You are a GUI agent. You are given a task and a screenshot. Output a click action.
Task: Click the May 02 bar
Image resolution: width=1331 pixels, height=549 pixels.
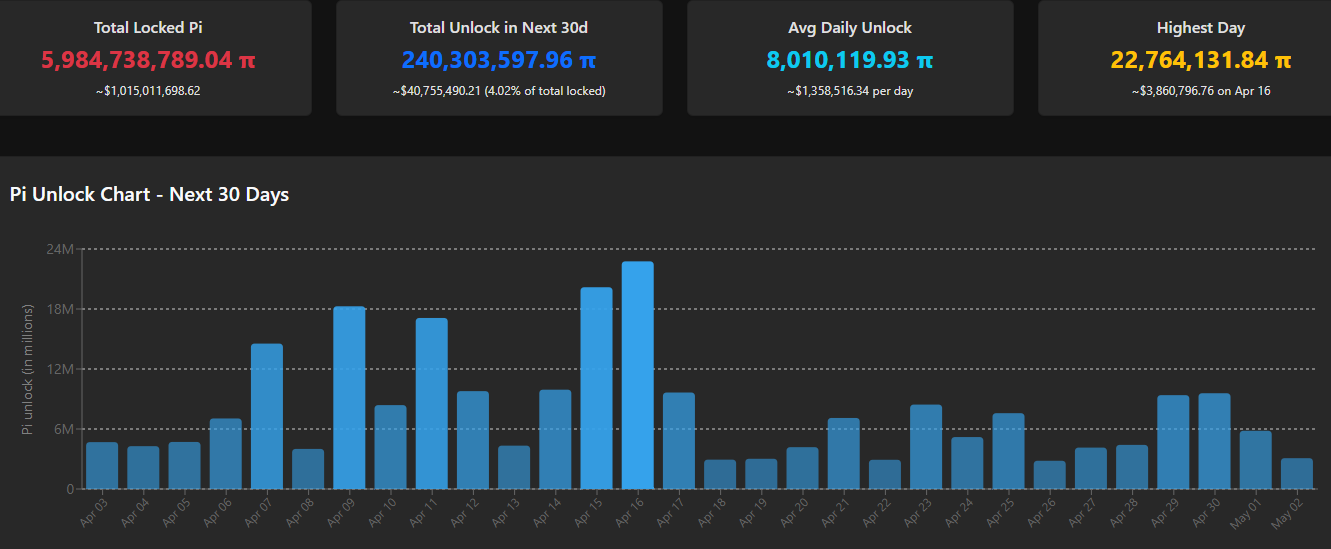1296,473
